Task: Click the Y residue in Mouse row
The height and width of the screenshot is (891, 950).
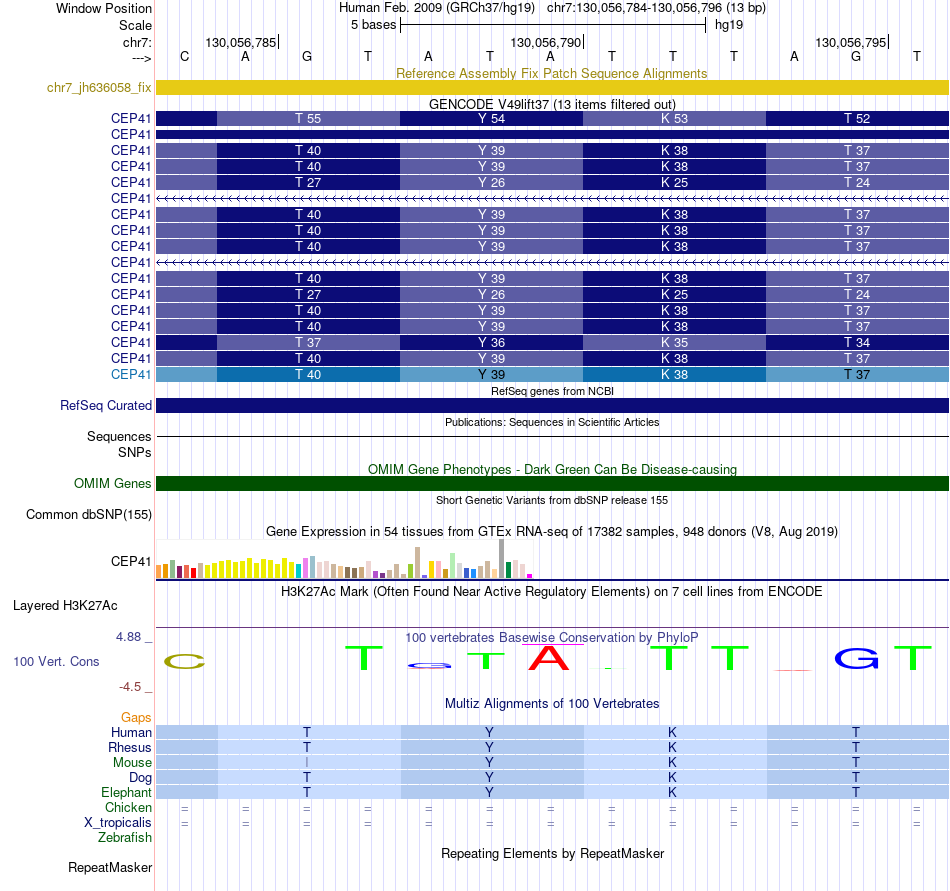Action: 490,763
